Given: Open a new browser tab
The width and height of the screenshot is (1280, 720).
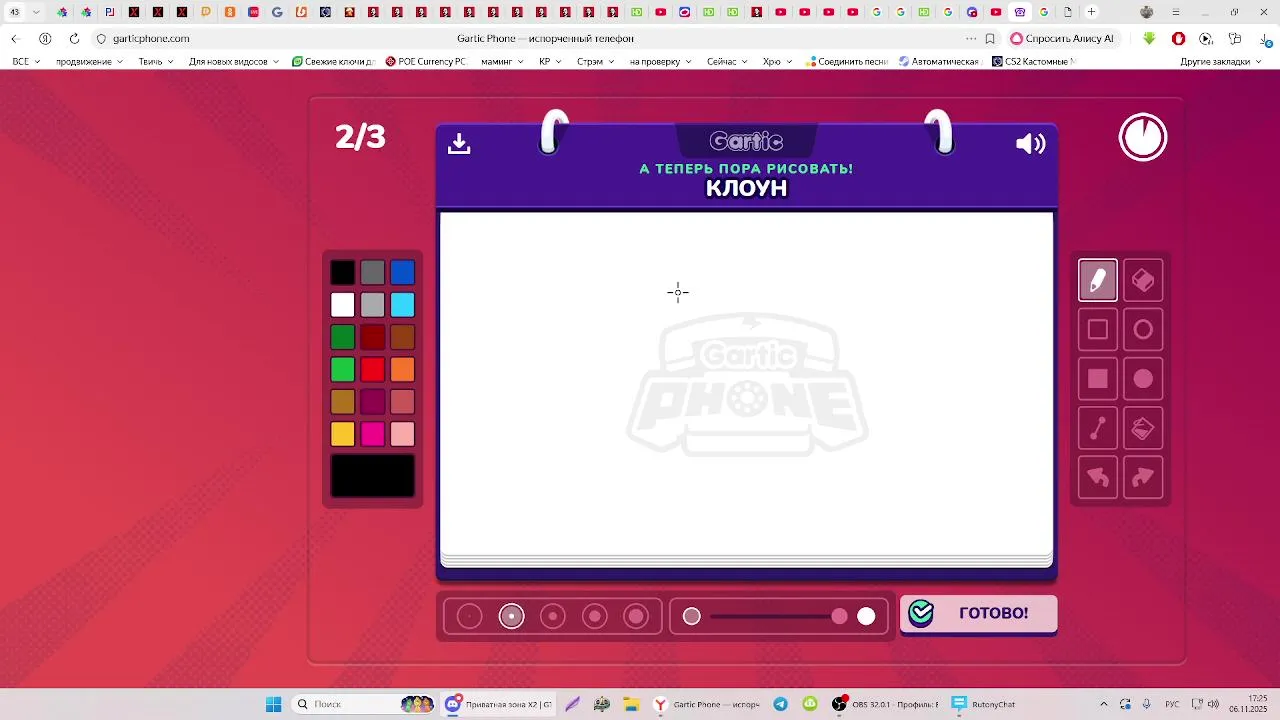Looking at the screenshot, I should pos(1092,12).
